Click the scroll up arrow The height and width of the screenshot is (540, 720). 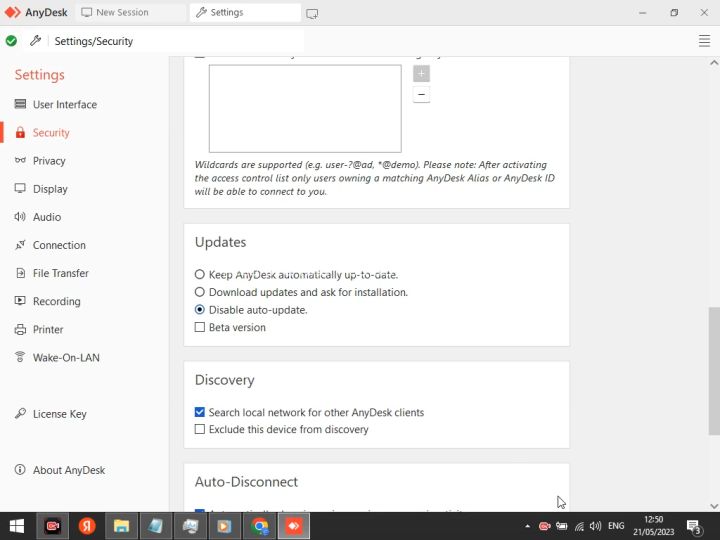714,62
